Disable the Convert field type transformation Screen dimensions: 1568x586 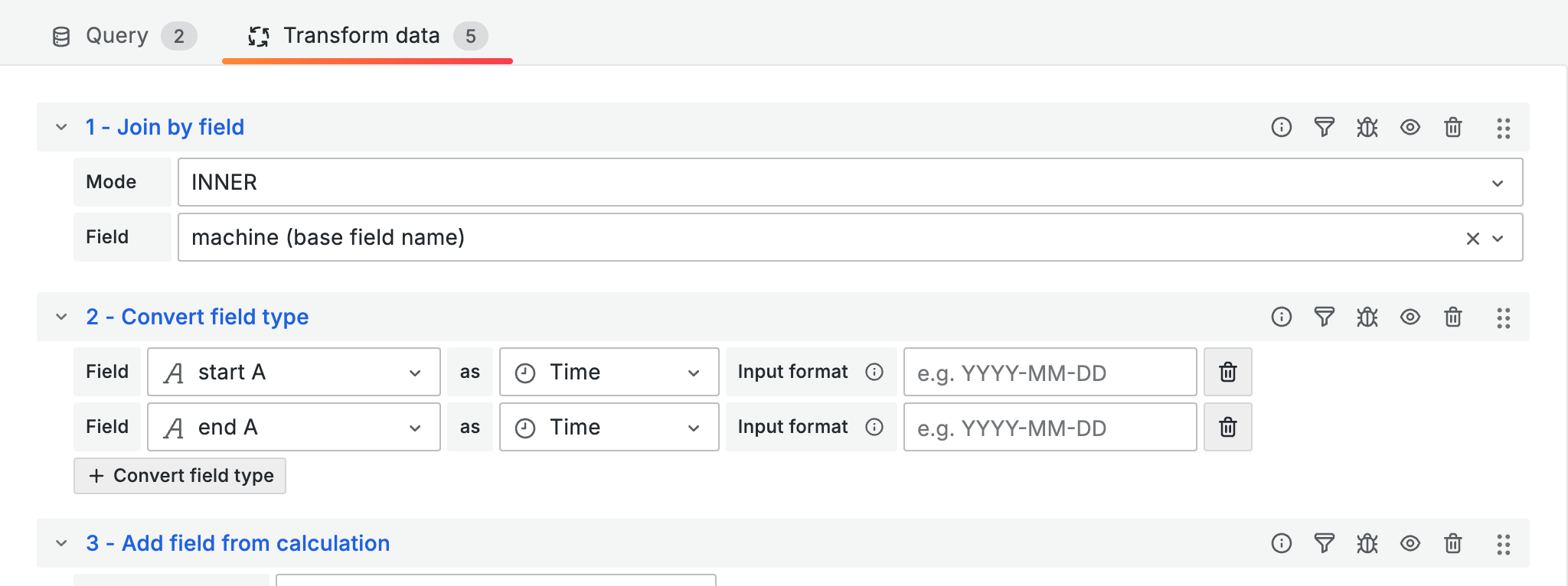coord(1410,317)
